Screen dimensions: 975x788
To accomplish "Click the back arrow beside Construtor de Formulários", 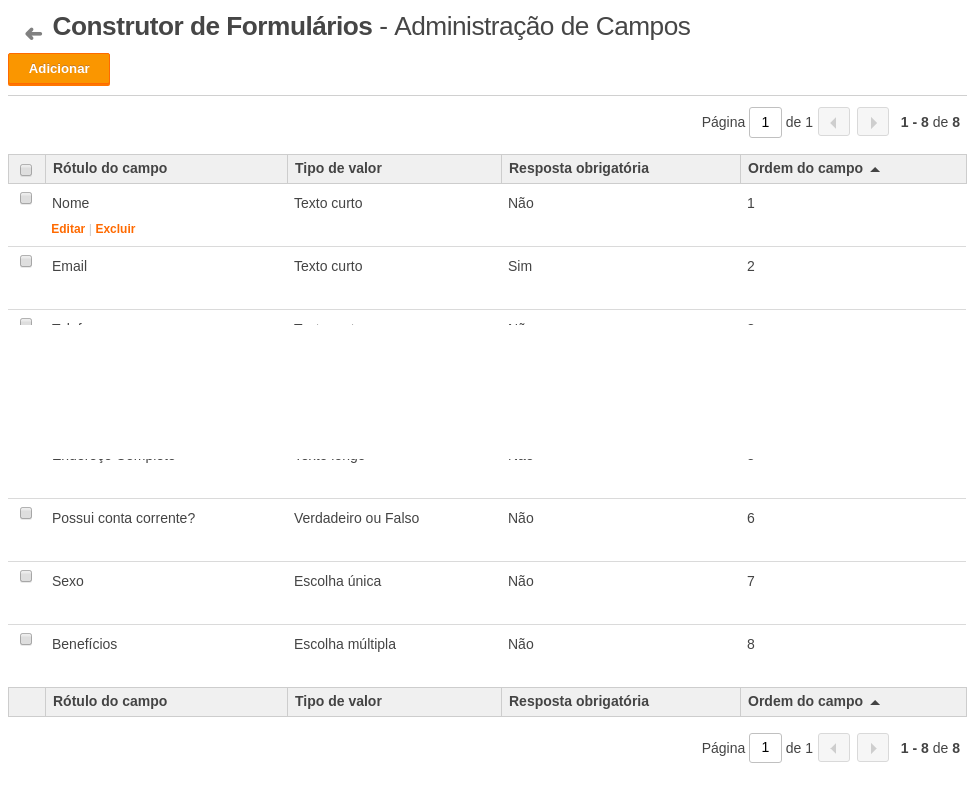I will pos(33,34).
